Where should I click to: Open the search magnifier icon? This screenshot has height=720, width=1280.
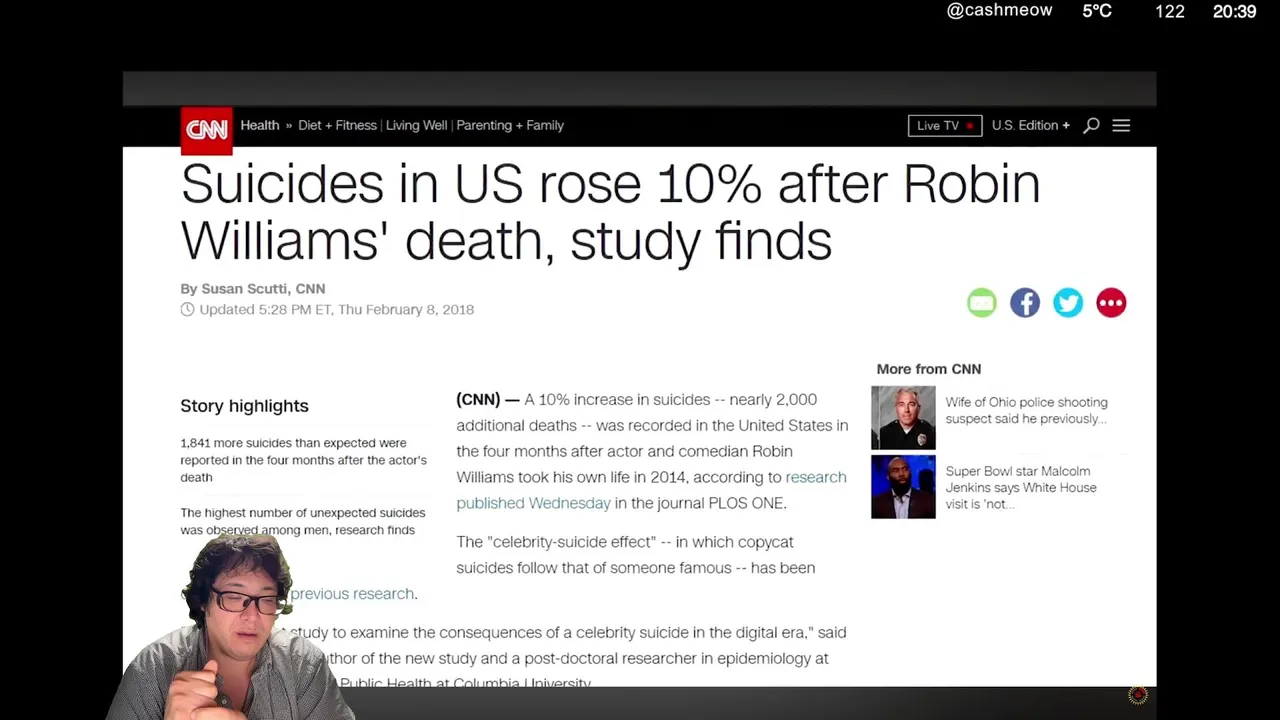coord(1091,125)
